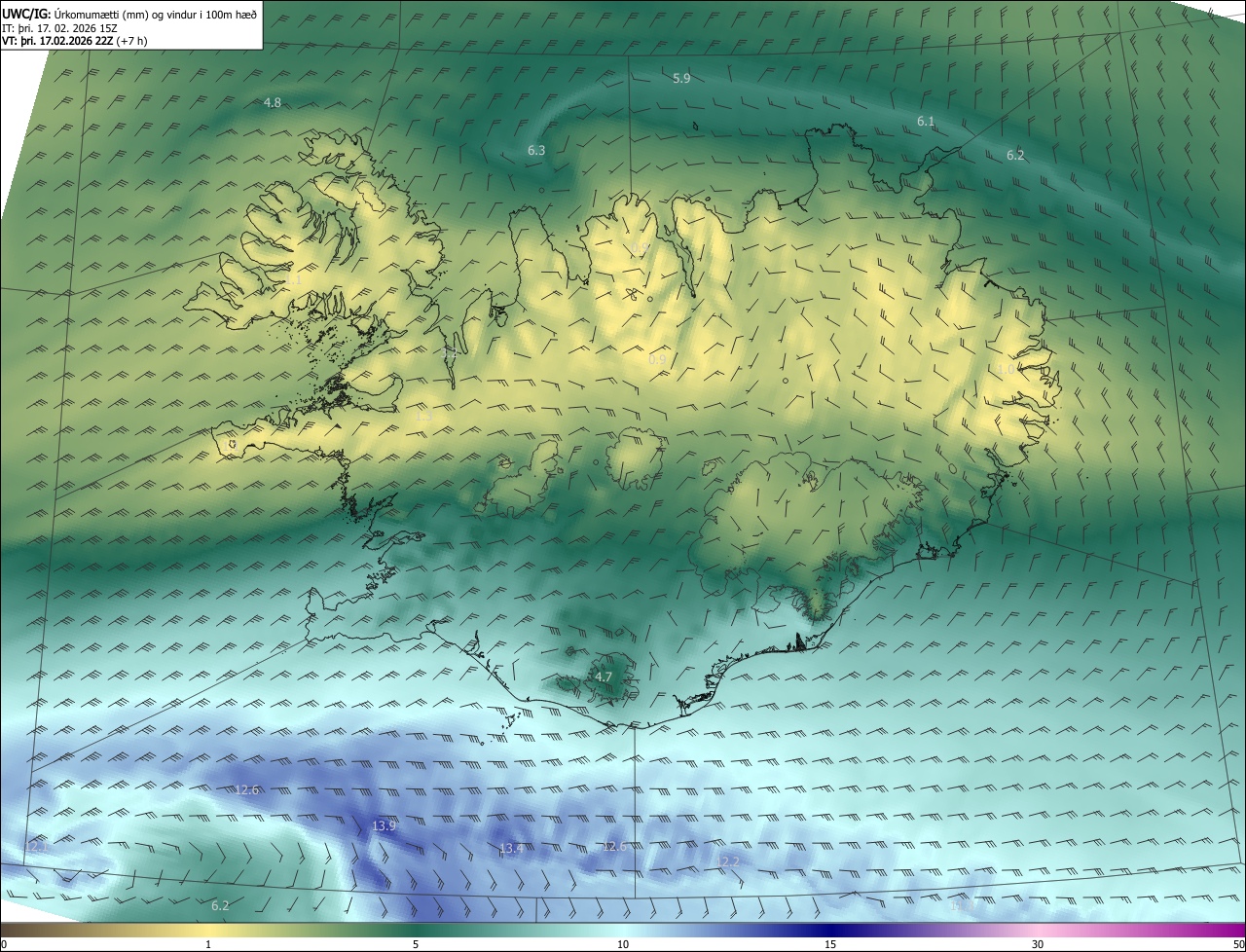This screenshot has height=952, width=1246.
Task: Select the initial time line "IT: þri. 17. 02. 2026 15Z"
Action: [x=59, y=28]
